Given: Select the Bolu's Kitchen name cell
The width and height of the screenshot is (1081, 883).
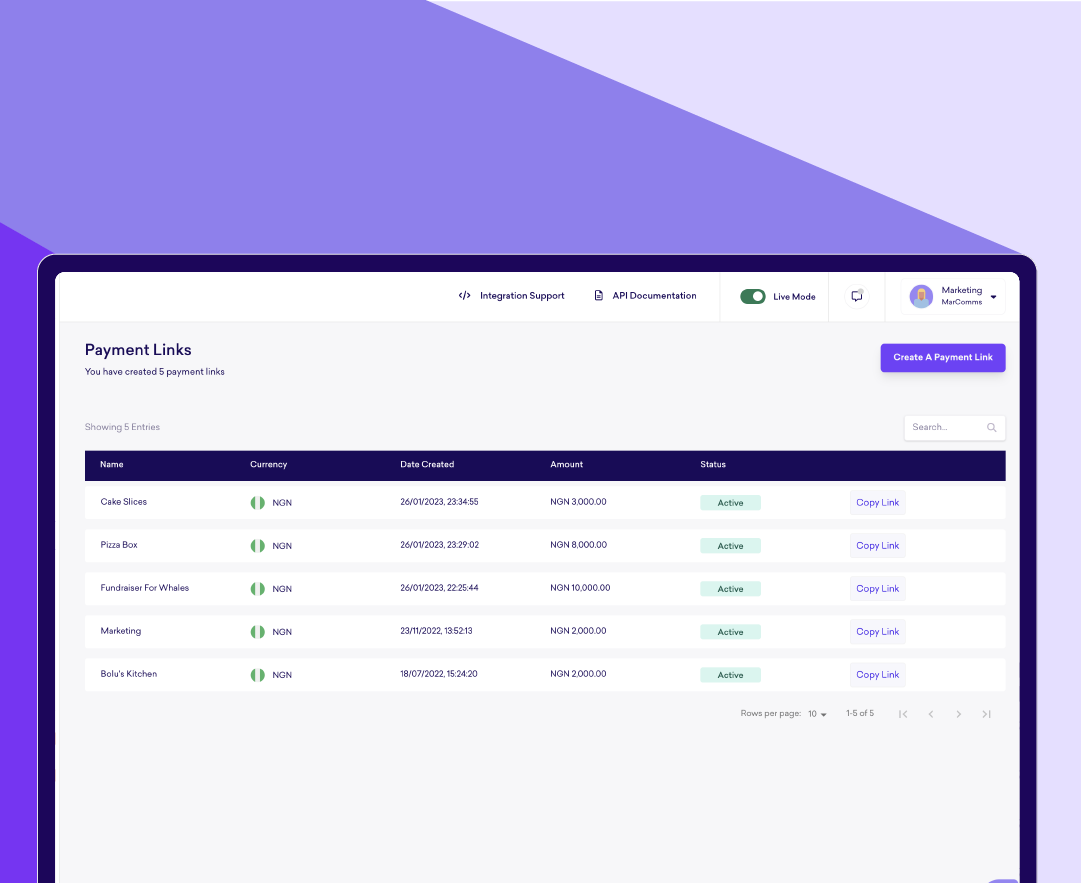Looking at the screenshot, I should pos(128,674).
